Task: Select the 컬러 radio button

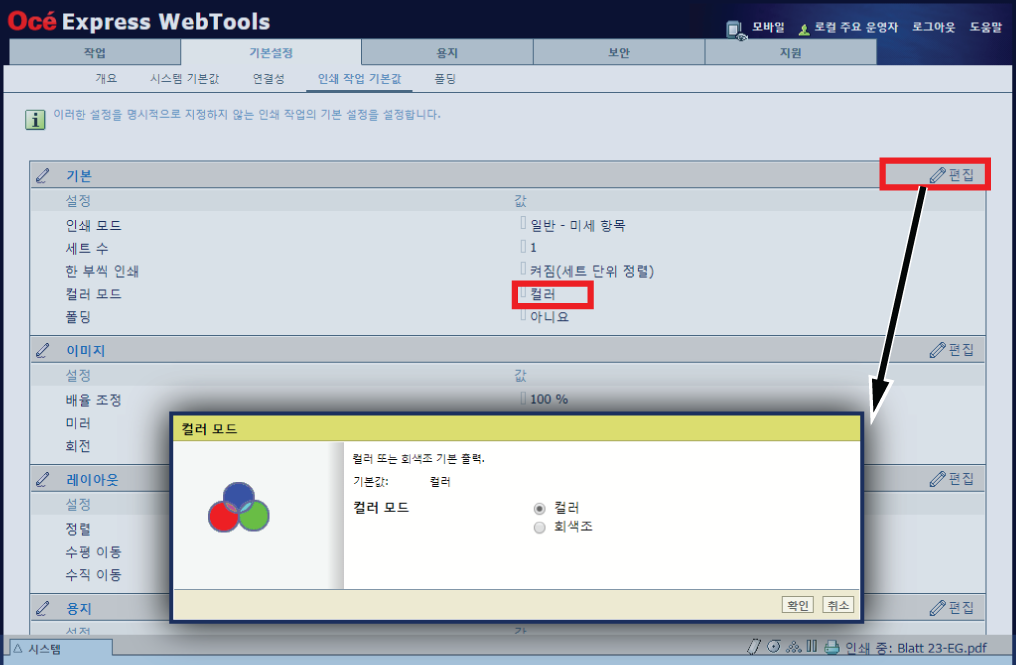Action: click(x=539, y=509)
